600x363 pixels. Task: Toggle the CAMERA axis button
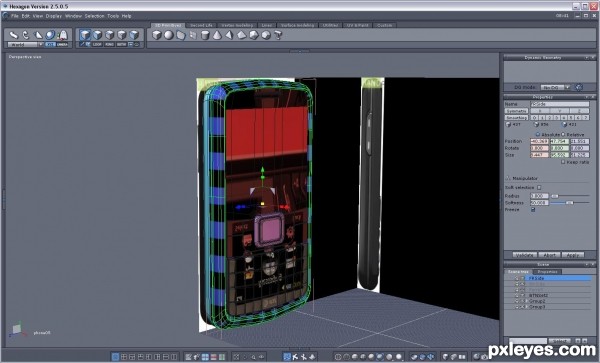point(62,44)
